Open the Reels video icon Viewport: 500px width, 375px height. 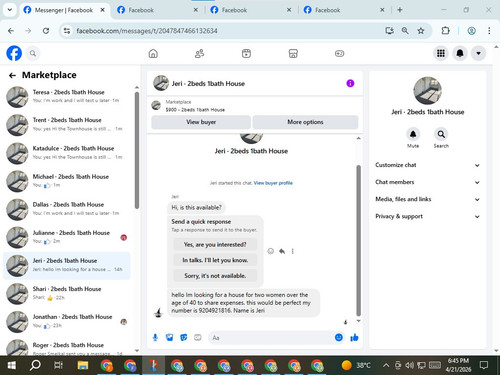coord(246,53)
